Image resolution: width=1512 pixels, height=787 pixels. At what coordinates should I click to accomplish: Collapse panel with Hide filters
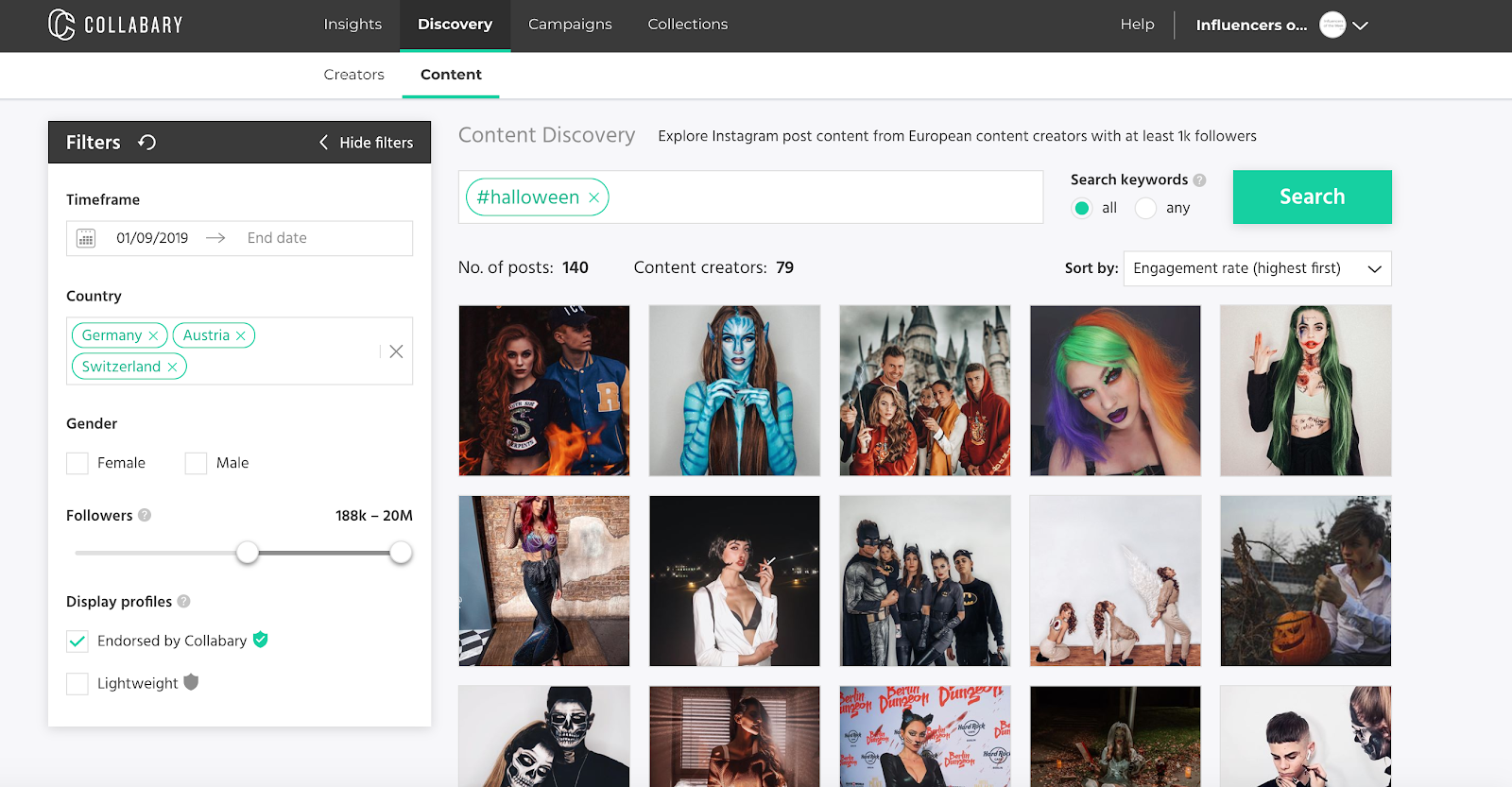[366, 143]
